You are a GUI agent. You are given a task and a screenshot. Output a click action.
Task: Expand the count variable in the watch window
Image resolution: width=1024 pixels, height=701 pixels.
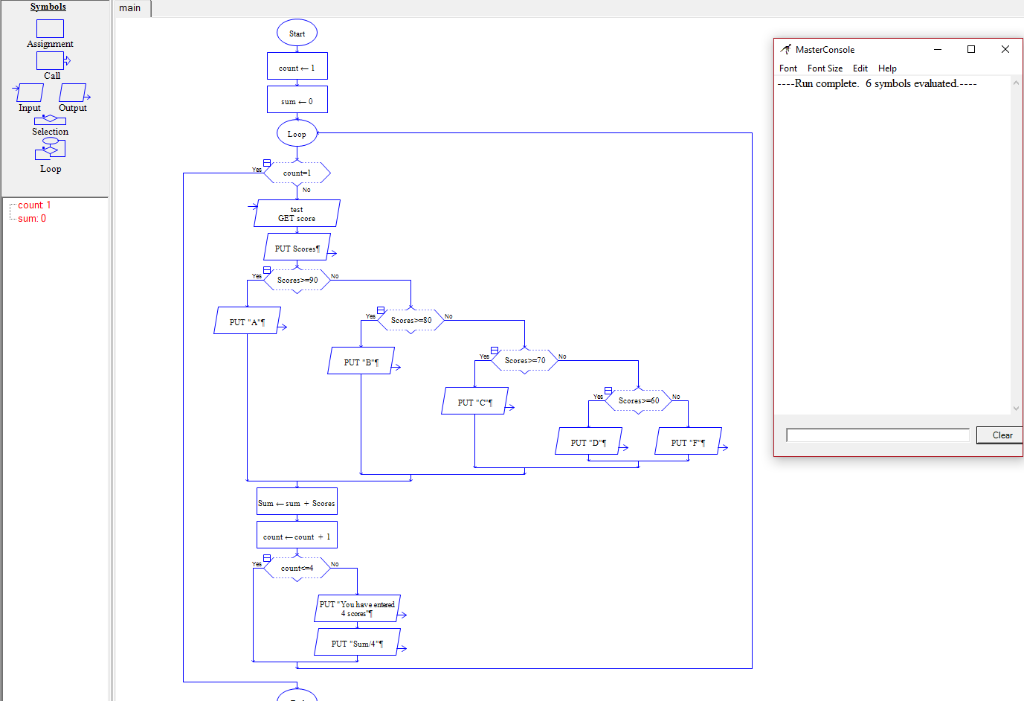(x=9, y=204)
